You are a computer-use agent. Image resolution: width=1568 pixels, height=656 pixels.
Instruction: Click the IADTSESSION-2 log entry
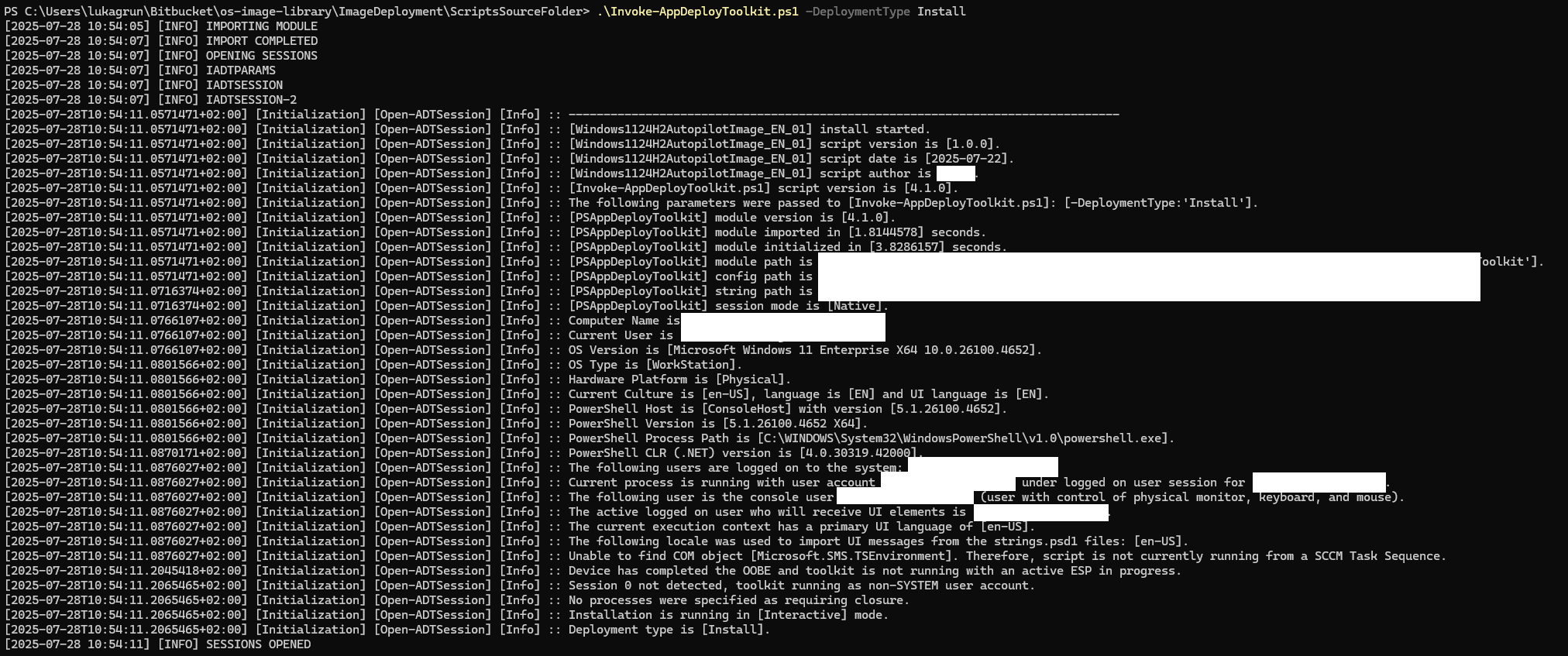coord(251,100)
